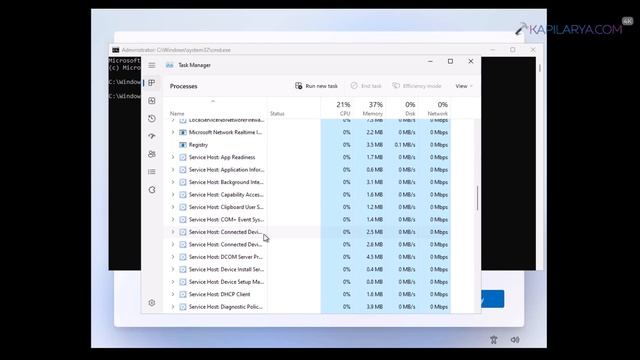The image size is (640, 360).
Task: Expand Service Host: Capability Acces... row
Action: click(x=173, y=195)
